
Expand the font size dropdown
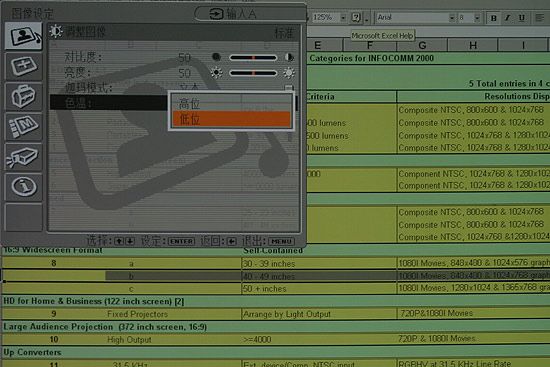click(477, 18)
